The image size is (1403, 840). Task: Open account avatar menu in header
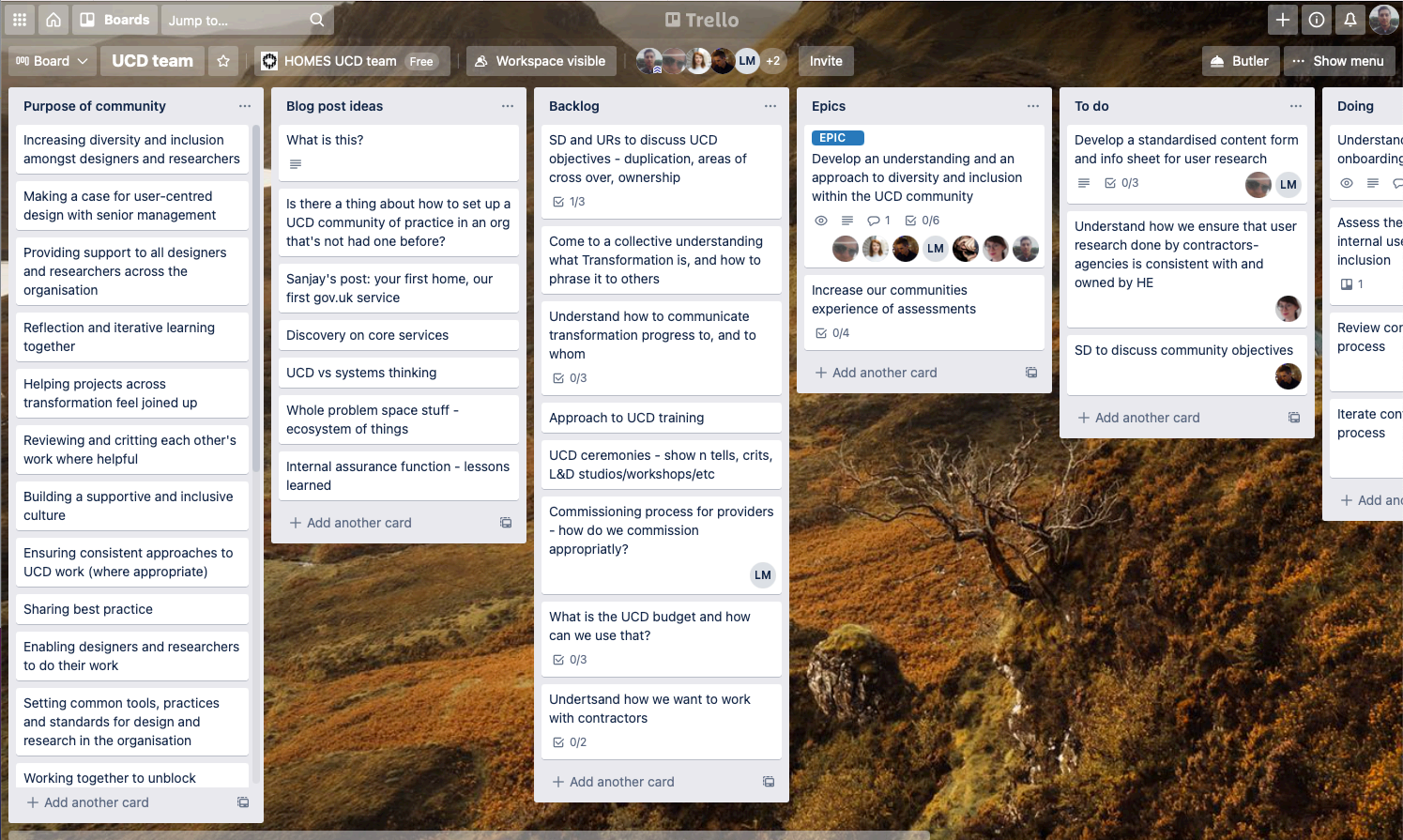click(x=1384, y=20)
